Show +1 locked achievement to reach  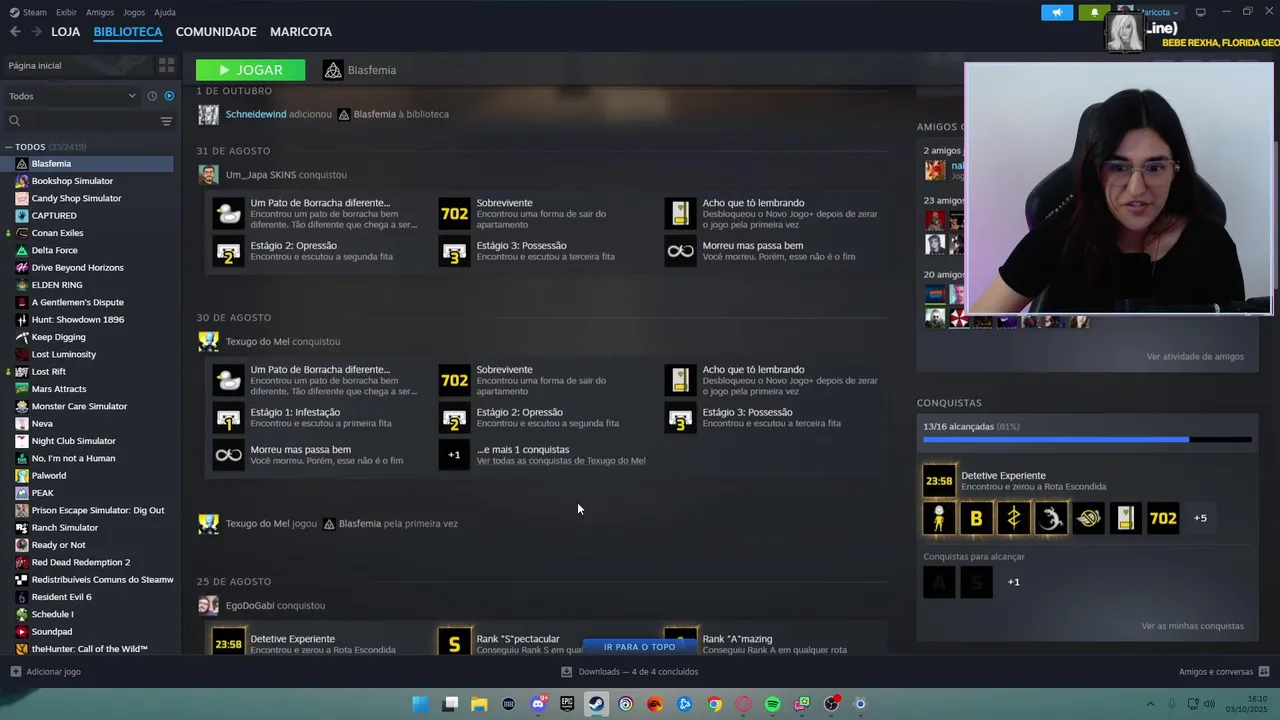(x=1013, y=582)
